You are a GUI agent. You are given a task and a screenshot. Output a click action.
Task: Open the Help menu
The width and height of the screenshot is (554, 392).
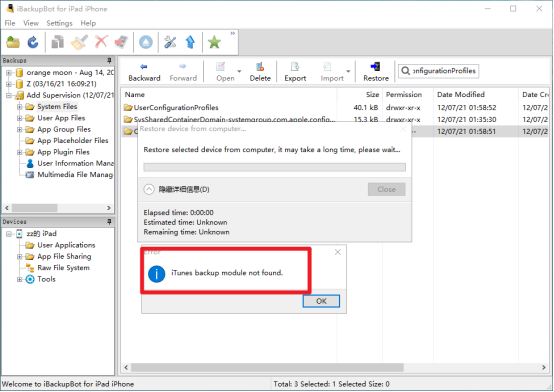click(x=88, y=23)
